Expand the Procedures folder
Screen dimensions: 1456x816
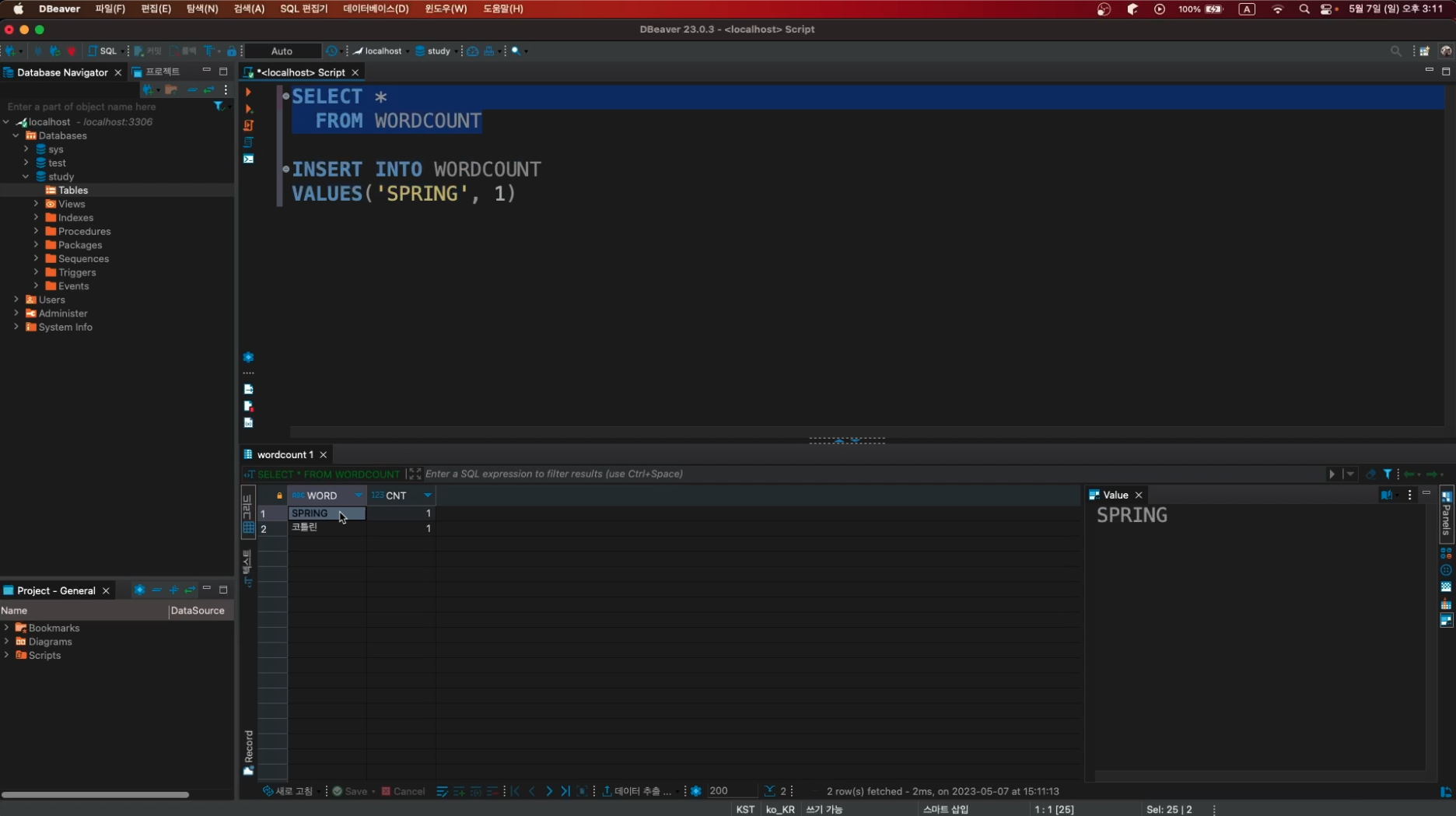click(x=36, y=231)
